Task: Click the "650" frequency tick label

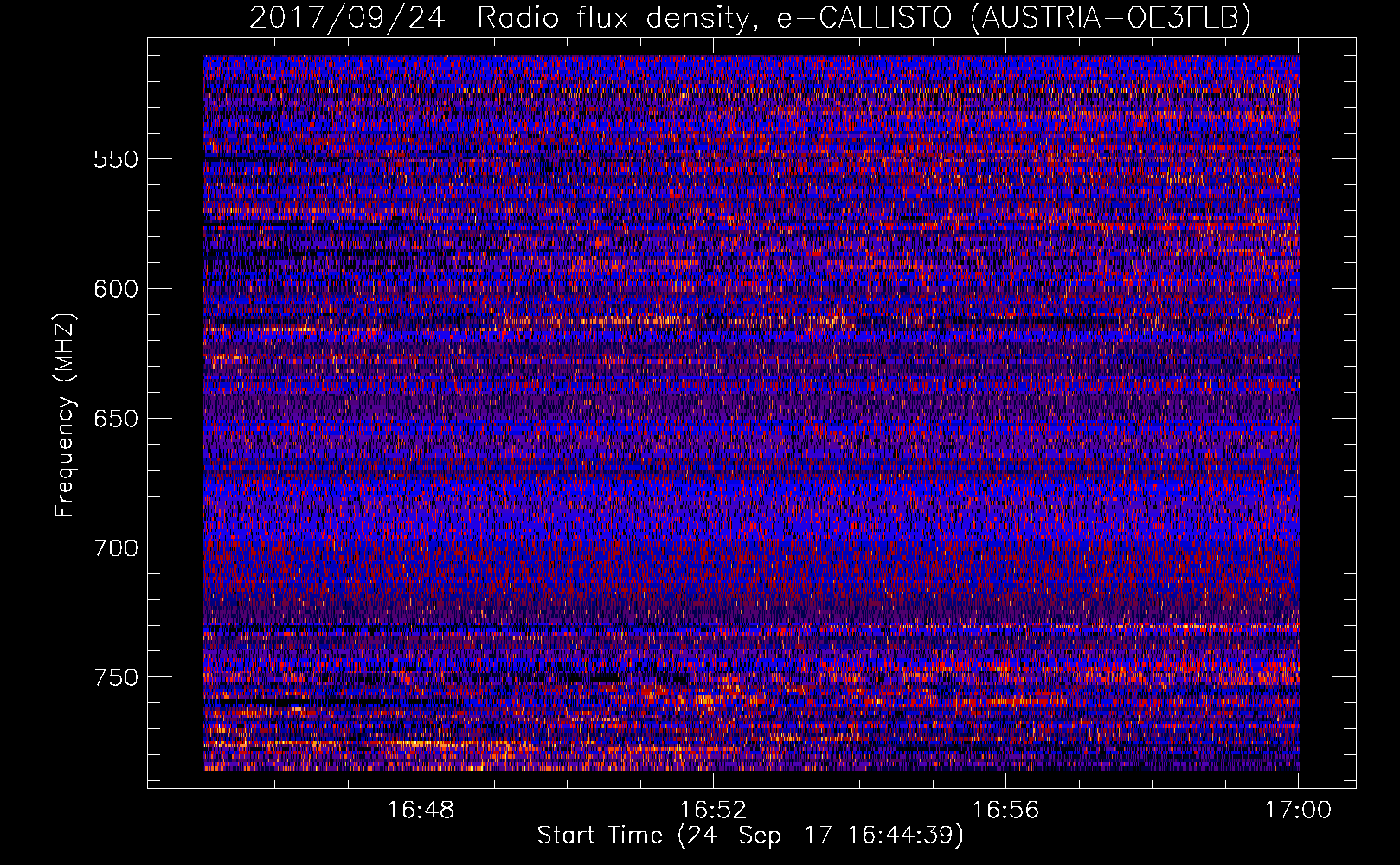Action: click(x=116, y=419)
